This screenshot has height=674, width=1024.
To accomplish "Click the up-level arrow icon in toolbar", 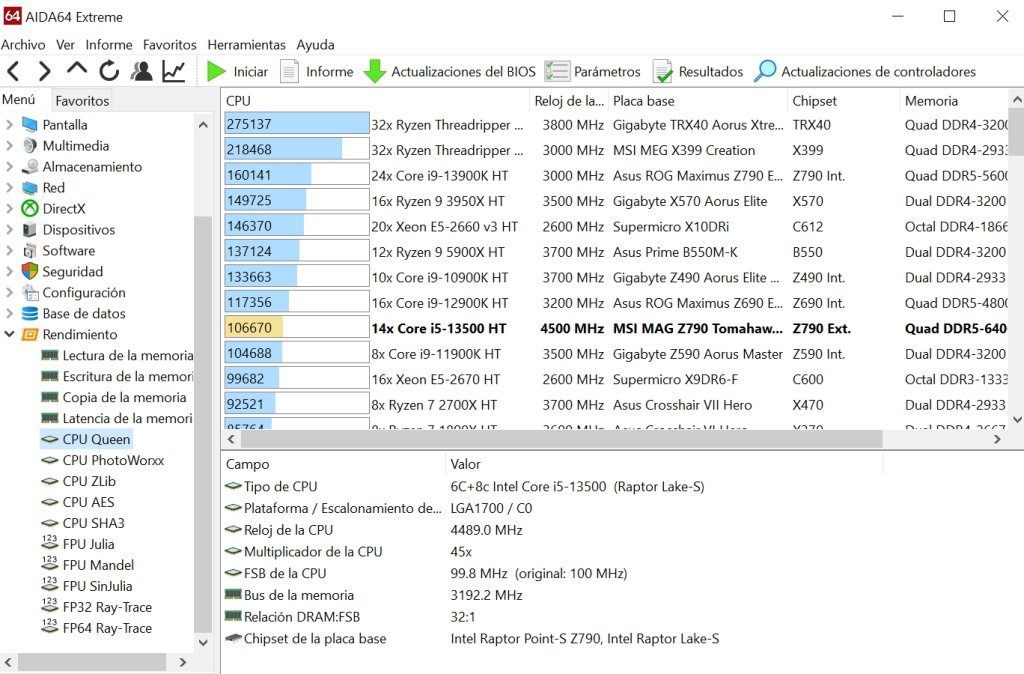I will [76, 69].
